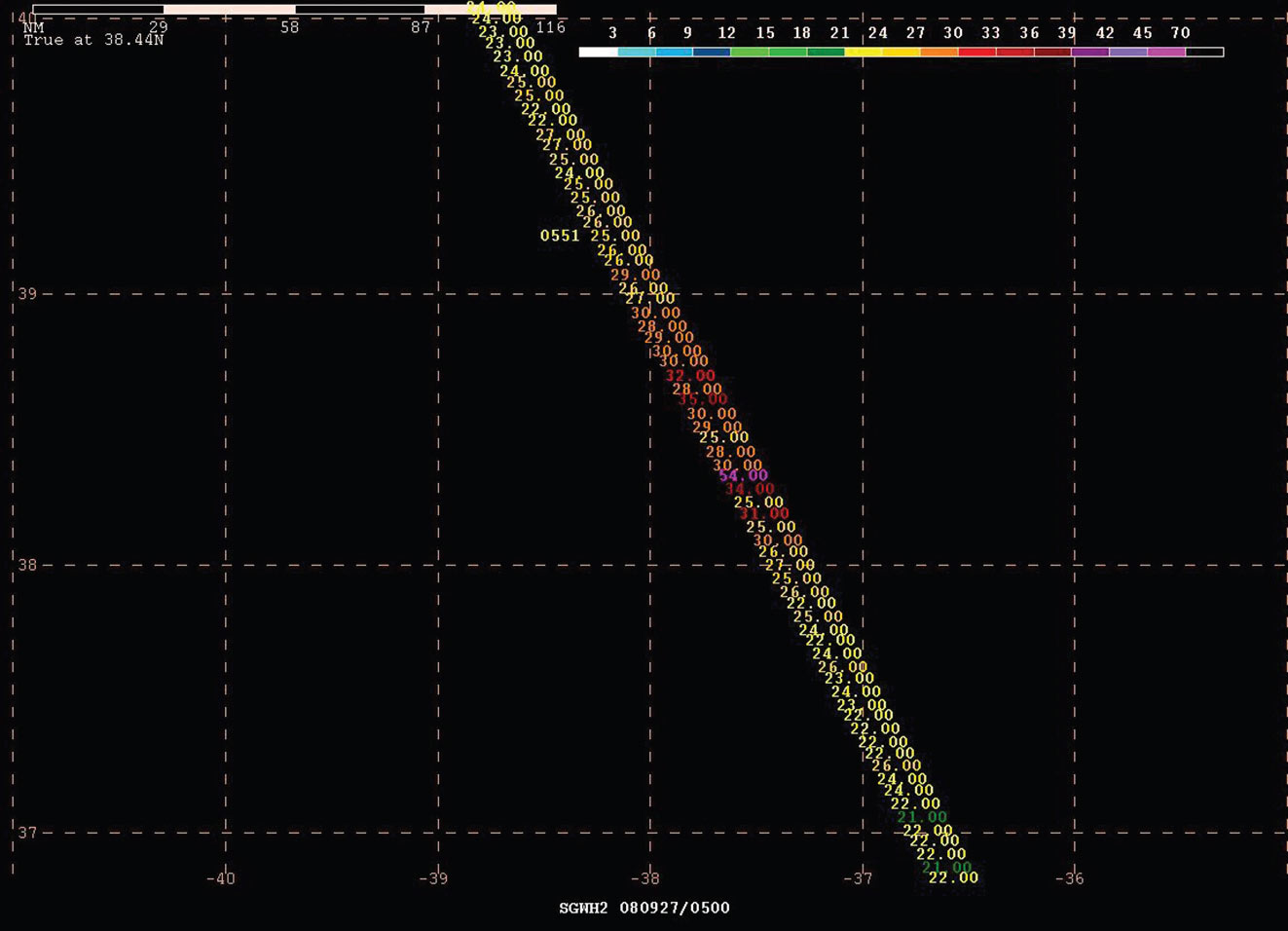Click the 87 mark on the distance scale

click(x=421, y=27)
